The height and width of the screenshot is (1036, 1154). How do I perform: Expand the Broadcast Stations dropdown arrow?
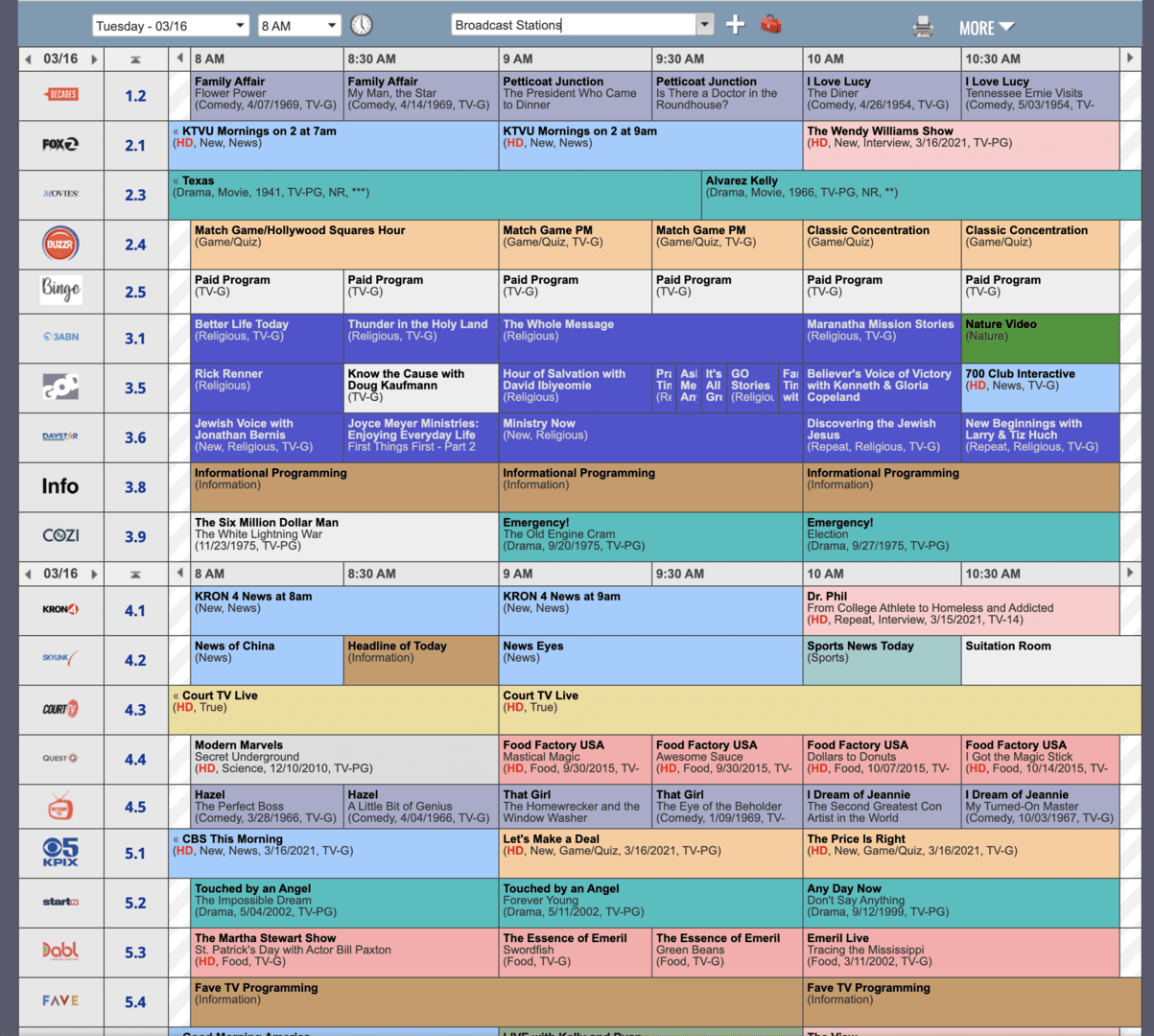(x=705, y=25)
